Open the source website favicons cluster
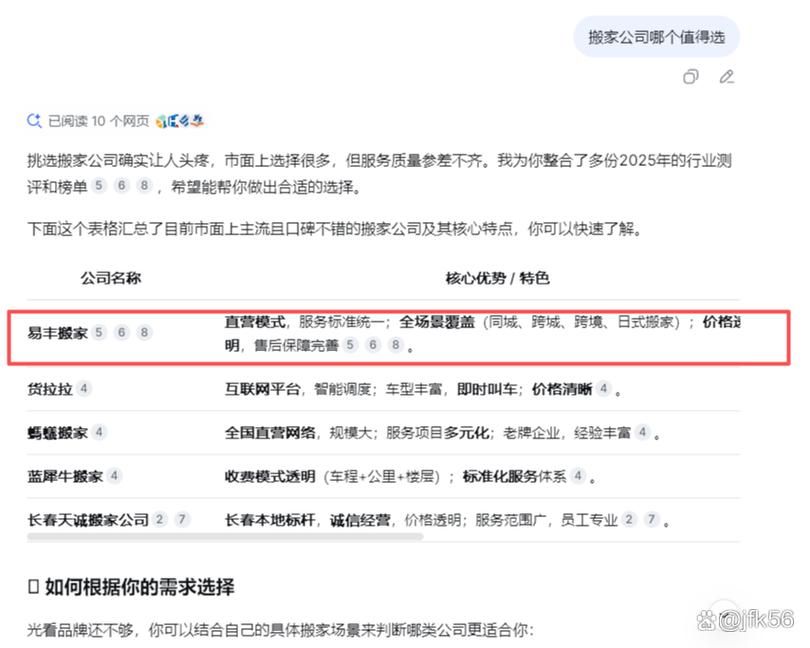The image size is (810, 648). click(180, 121)
